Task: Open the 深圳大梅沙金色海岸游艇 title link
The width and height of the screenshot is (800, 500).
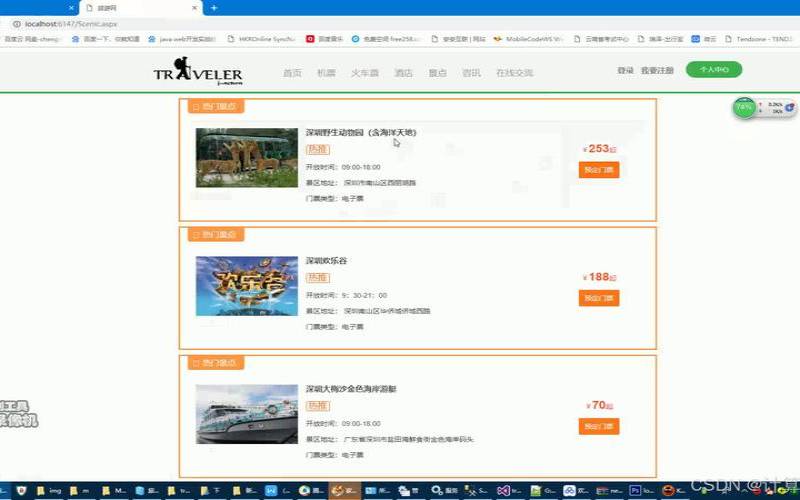Action: point(351,389)
